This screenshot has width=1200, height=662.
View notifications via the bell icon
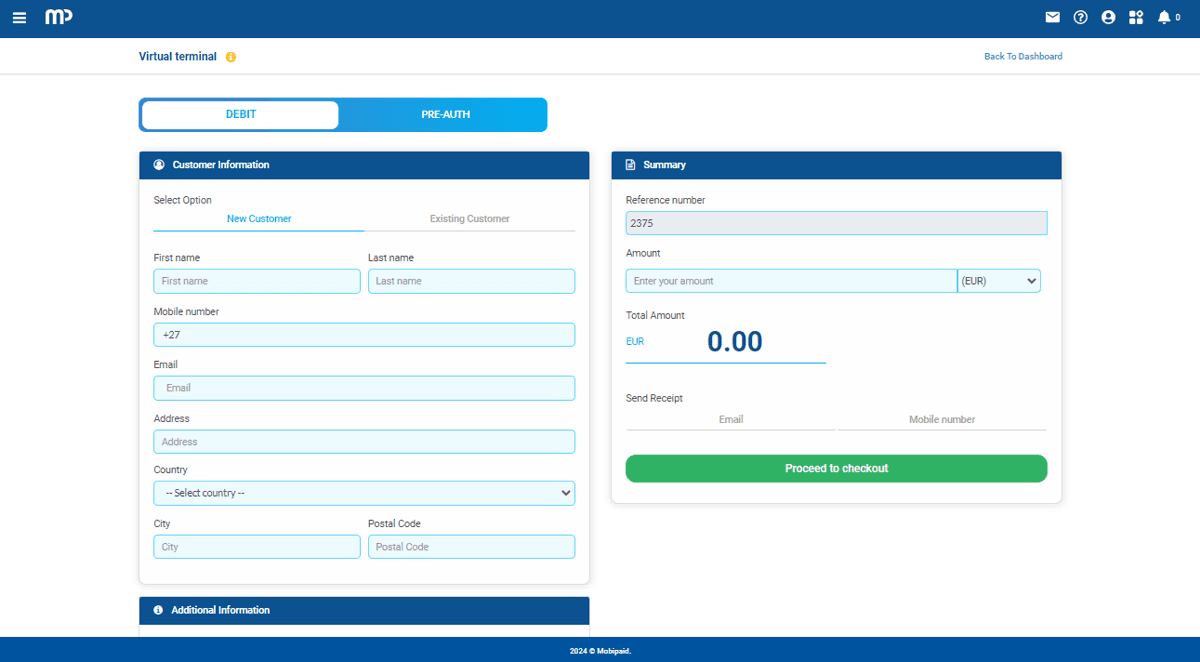pos(1164,17)
